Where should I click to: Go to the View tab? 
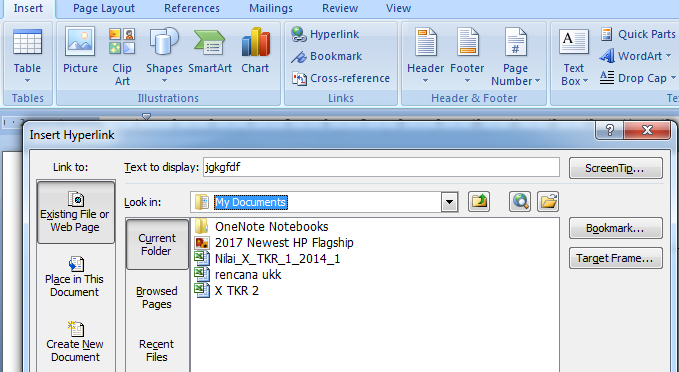[398, 8]
